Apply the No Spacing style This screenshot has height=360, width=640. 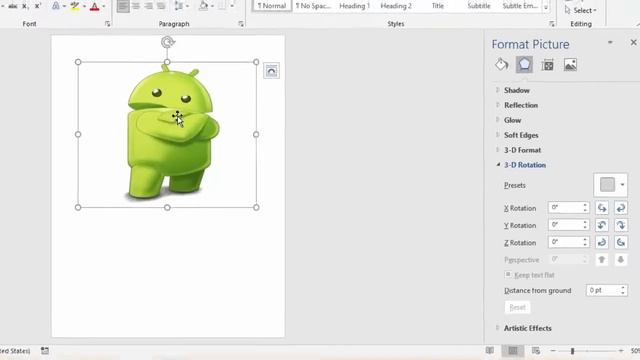[313, 6]
